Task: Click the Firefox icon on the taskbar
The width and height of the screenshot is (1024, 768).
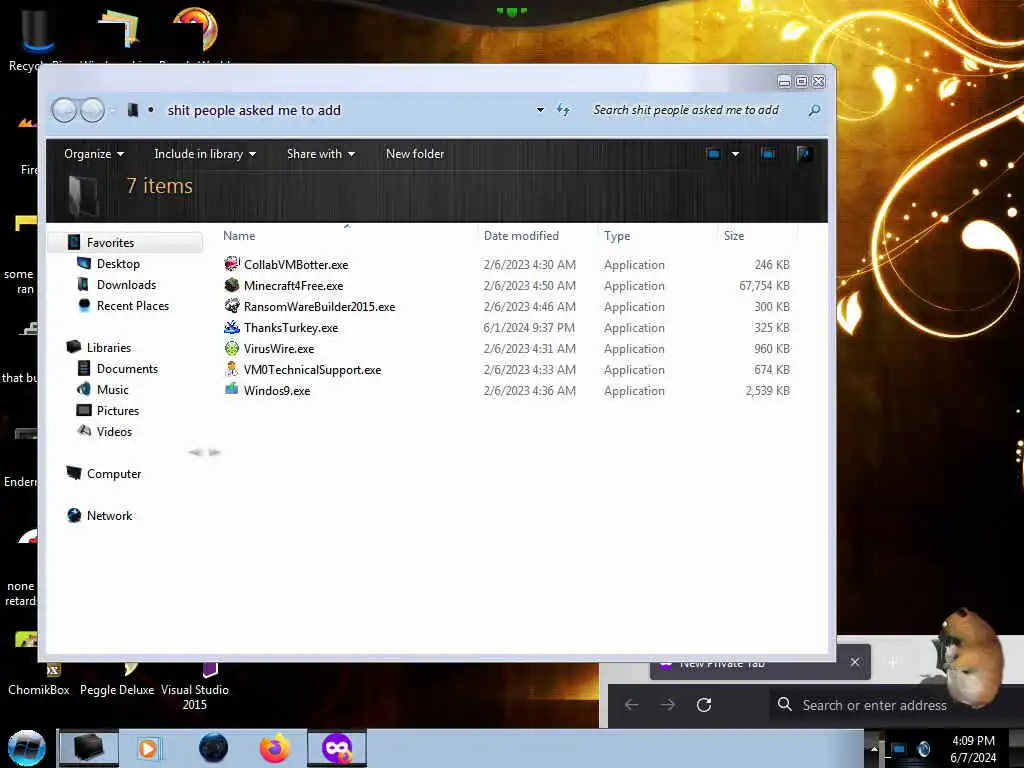Action: [x=275, y=748]
